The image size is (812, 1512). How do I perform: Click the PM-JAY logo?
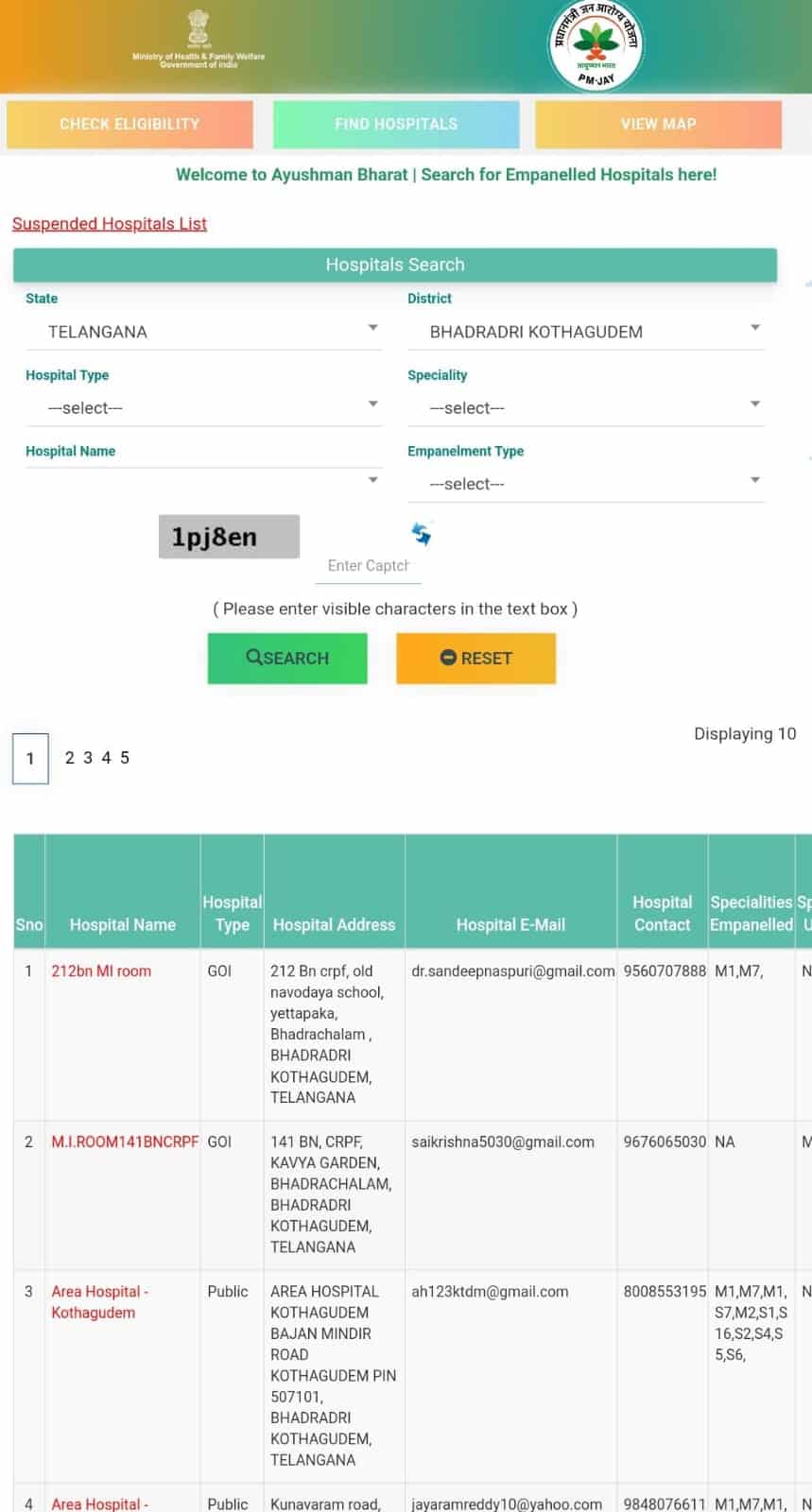pos(596,46)
